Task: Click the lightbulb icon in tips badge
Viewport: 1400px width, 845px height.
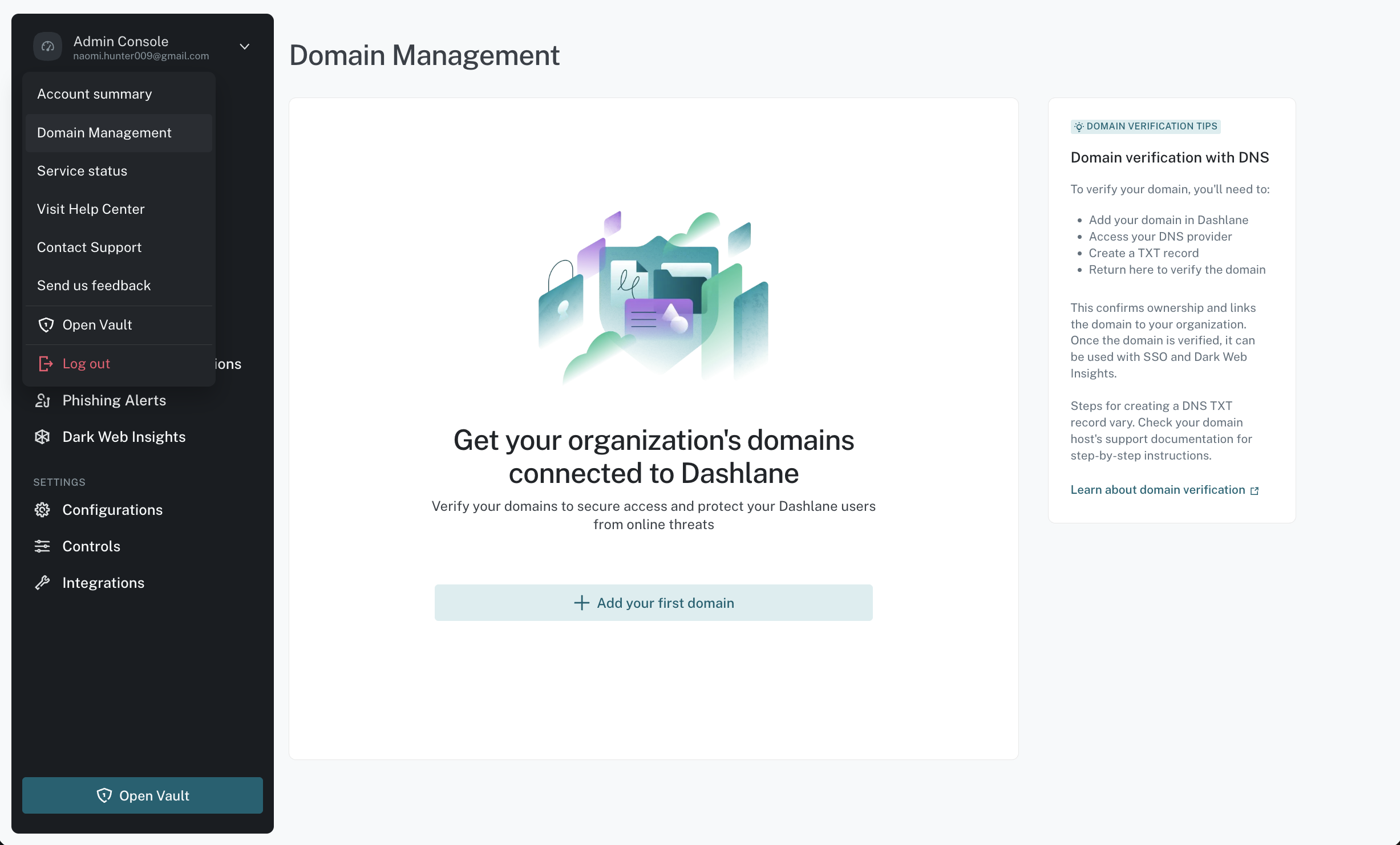Action: [x=1079, y=127]
